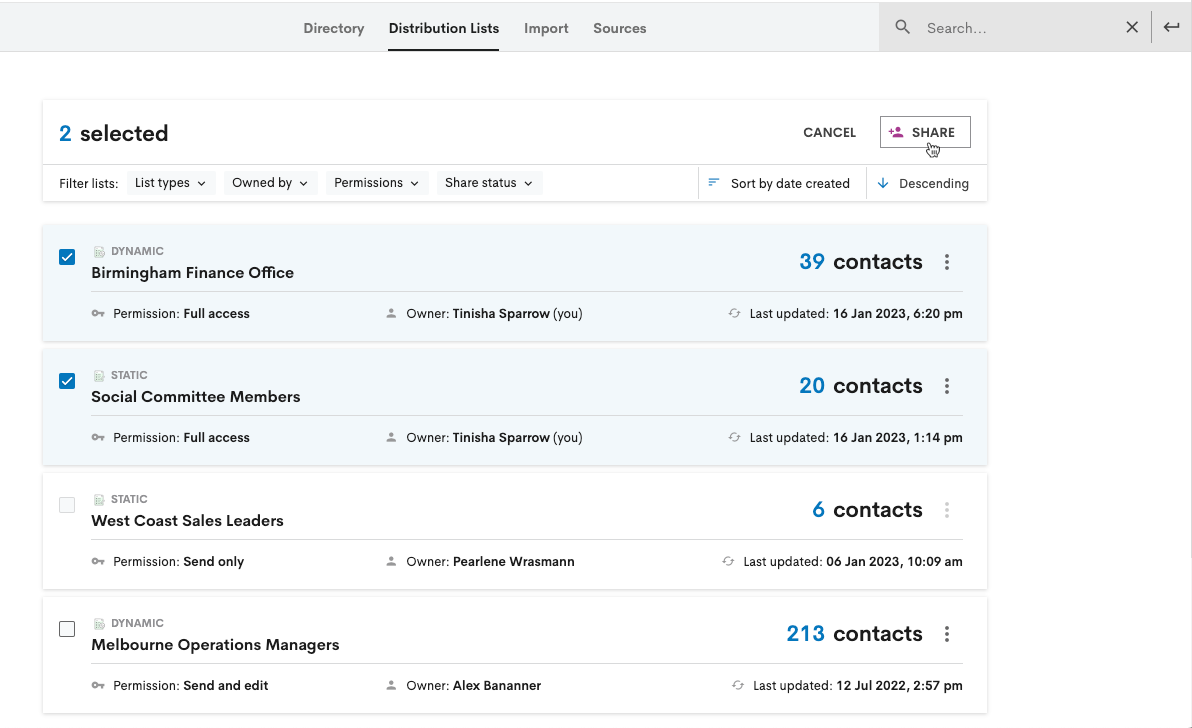Click the descending arrow icon
The image size is (1192, 728).
(883, 183)
